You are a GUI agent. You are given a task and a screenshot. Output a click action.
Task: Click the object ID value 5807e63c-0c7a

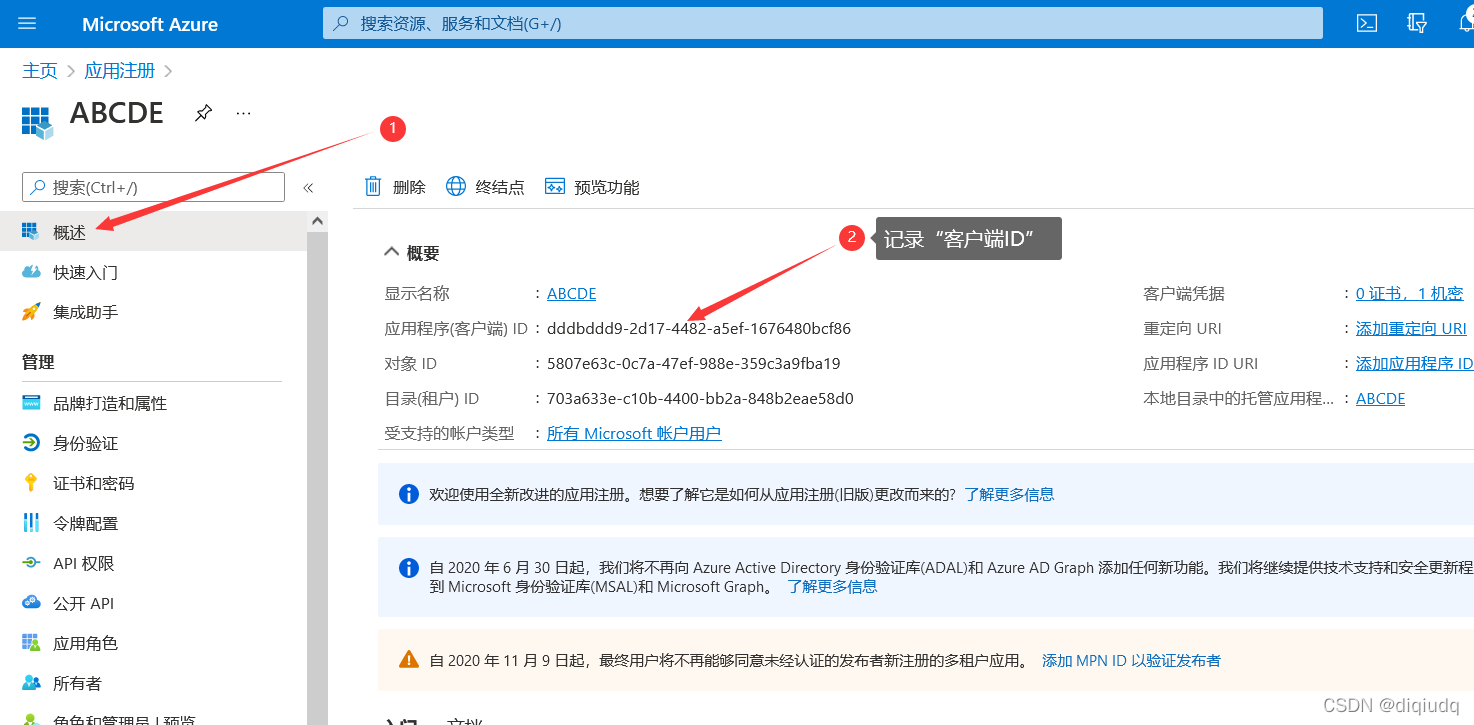pos(693,364)
